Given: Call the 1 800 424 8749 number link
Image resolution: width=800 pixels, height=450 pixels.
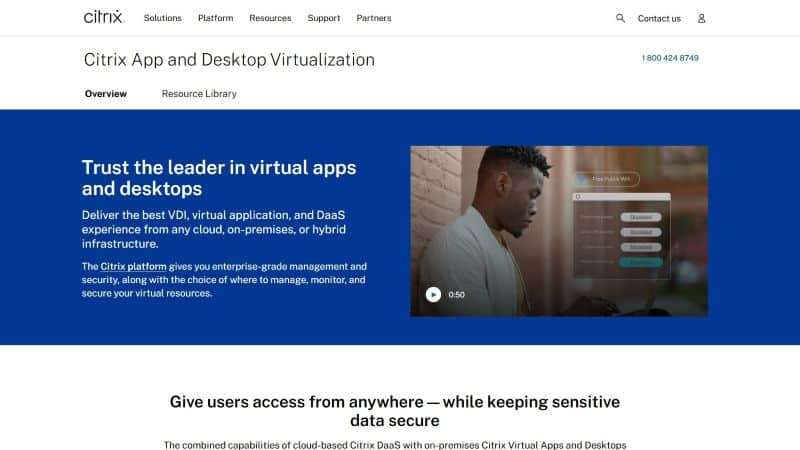Looking at the screenshot, I should click(x=670, y=58).
